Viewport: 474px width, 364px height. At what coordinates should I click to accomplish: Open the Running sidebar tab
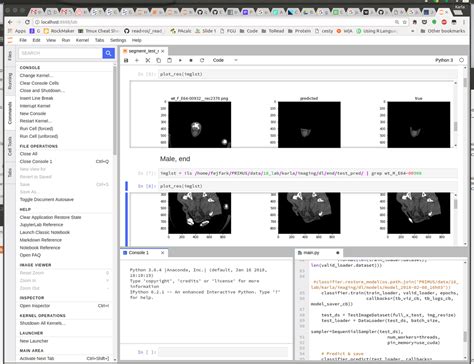[x=10, y=81]
